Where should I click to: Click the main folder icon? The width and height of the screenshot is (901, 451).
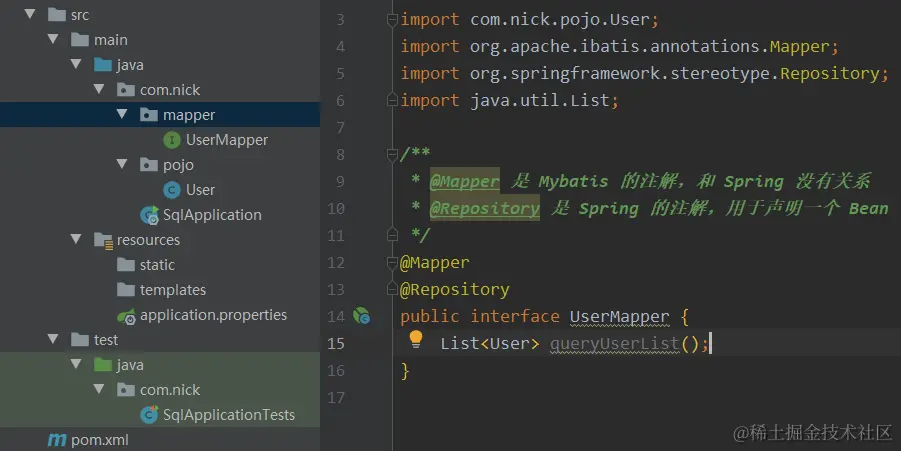tap(80, 39)
